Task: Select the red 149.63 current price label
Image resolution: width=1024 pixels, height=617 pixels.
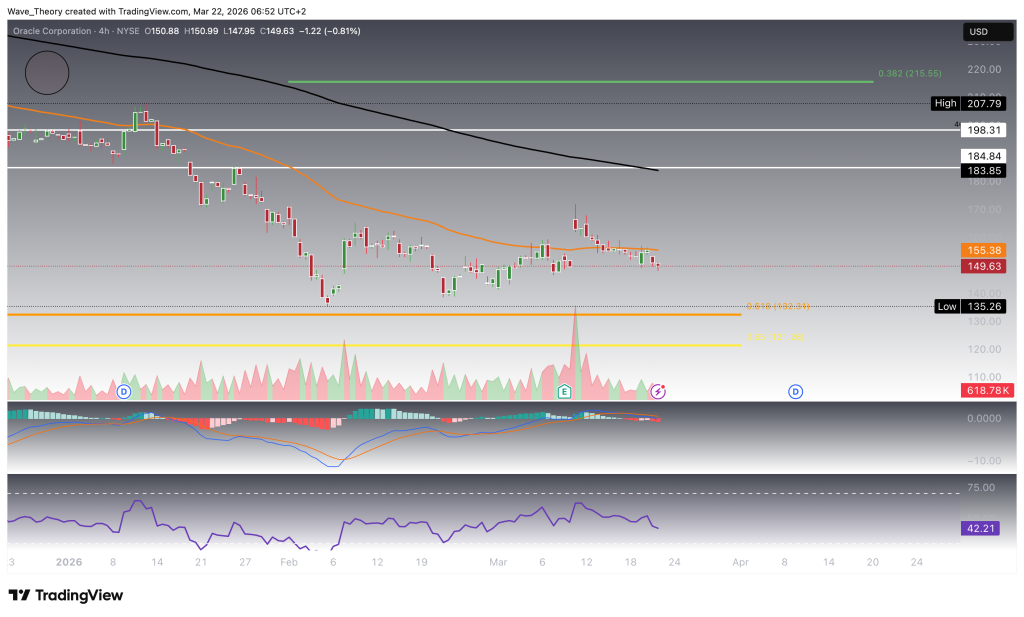Action: [x=982, y=266]
